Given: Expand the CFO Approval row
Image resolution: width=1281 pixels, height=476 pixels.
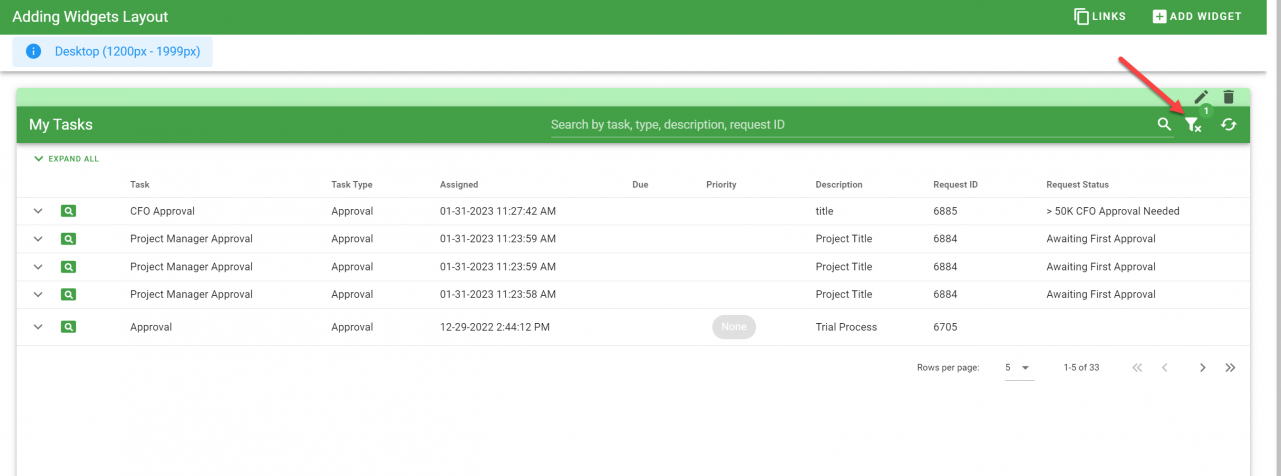Looking at the screenshot, I should (38, 211).
